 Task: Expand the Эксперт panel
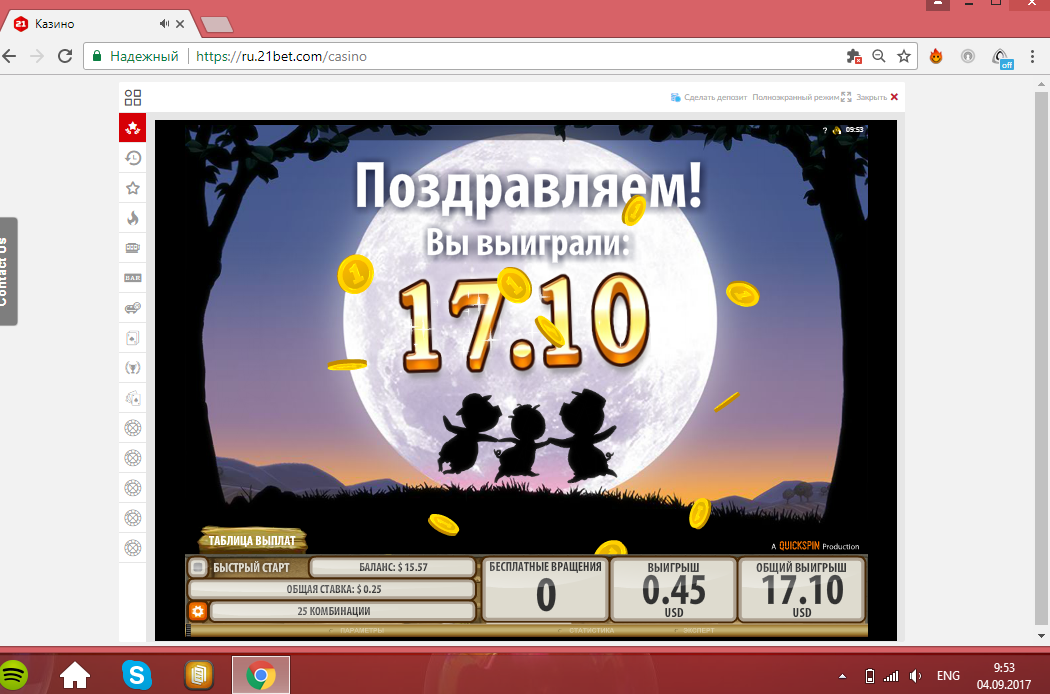coord(695,630)
